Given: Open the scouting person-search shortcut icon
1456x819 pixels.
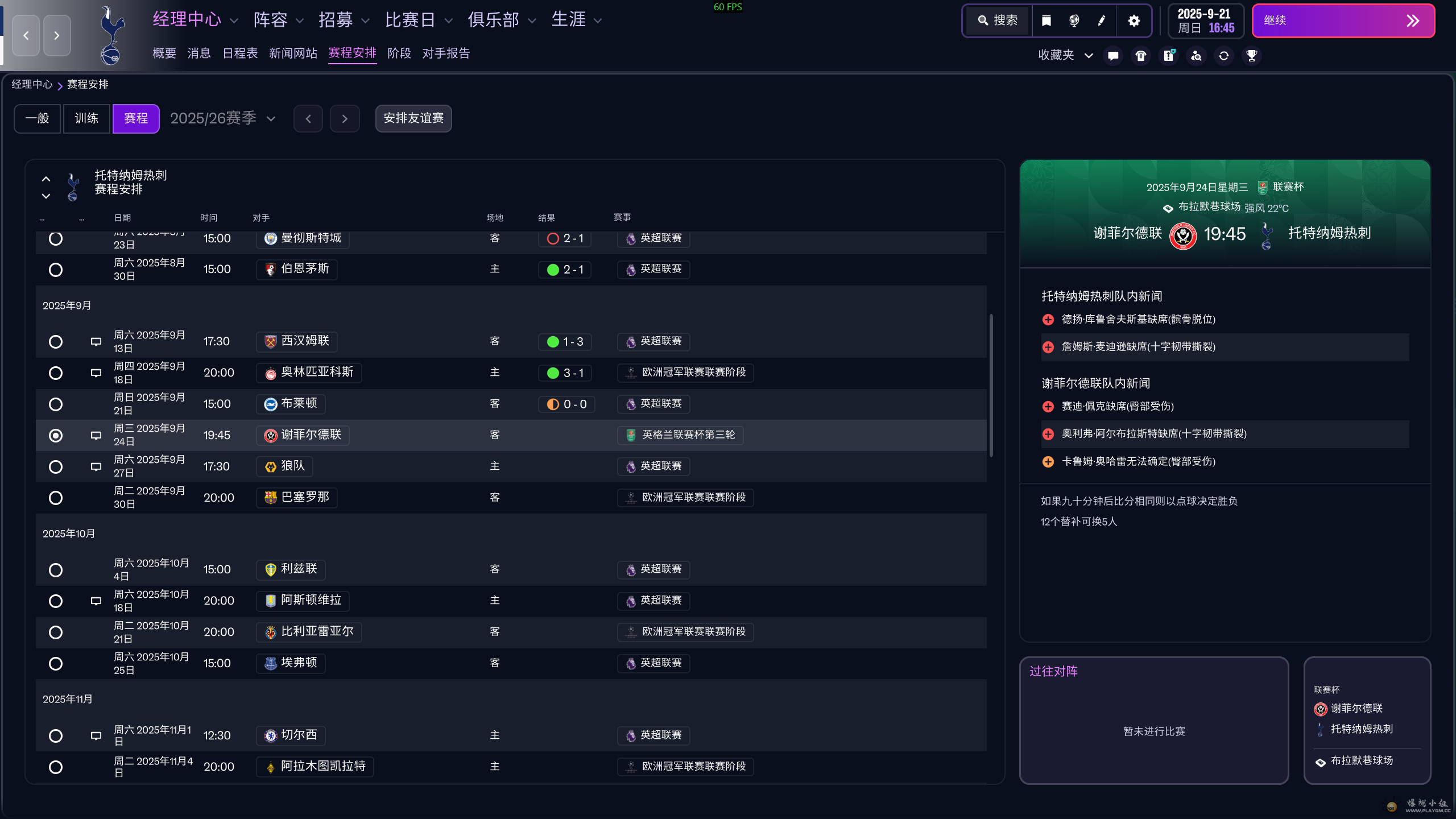Looking at the screenshot, I should coord(1197,56).
